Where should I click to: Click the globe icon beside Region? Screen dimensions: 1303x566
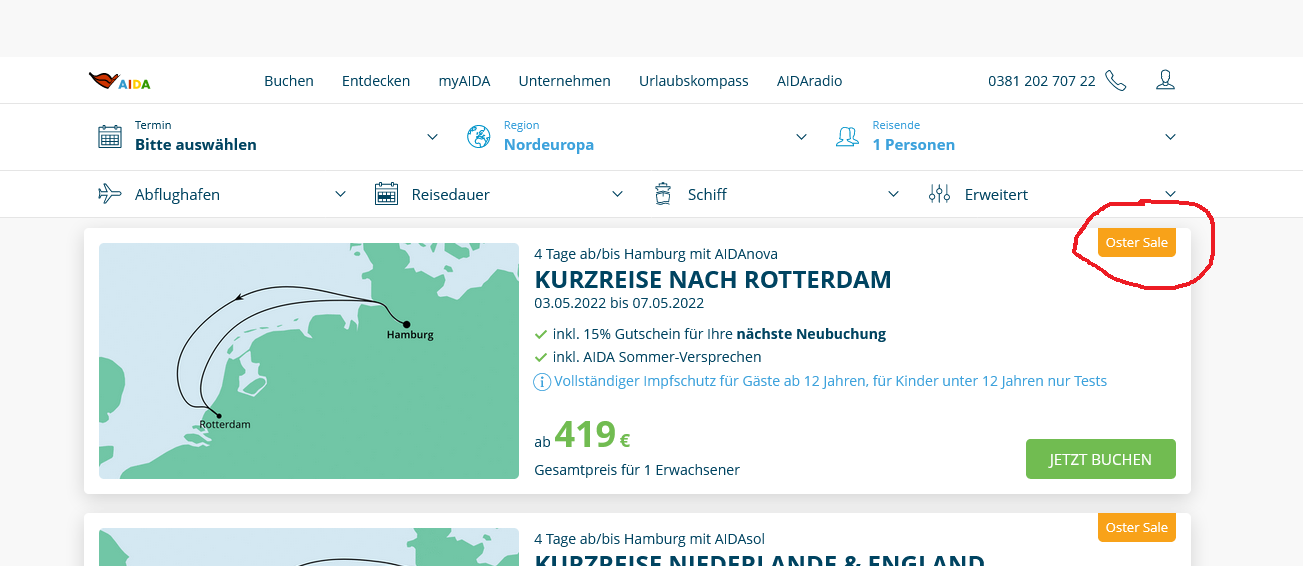coord(479,136)
